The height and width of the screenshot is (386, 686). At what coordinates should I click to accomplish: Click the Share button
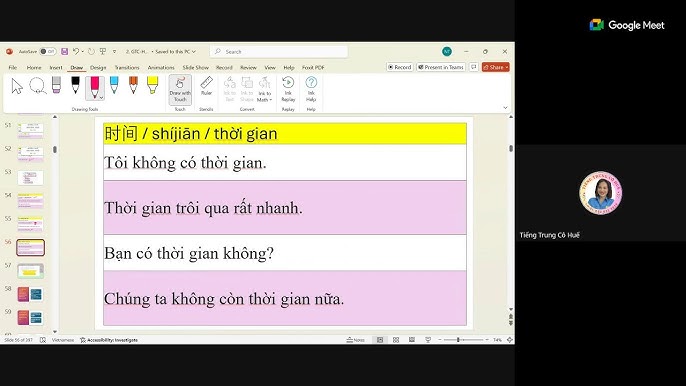[495, 67]
